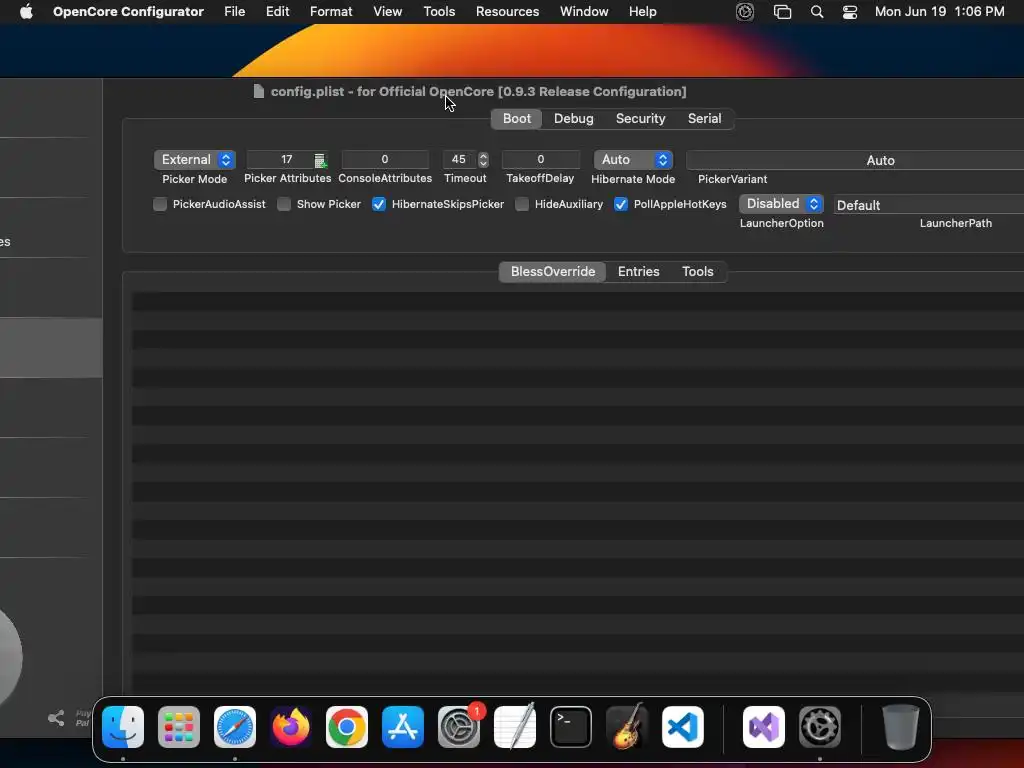Launch Visual Studio Code from dock
The height and width of the screenshot is (768, 1024).
[683, 727]
